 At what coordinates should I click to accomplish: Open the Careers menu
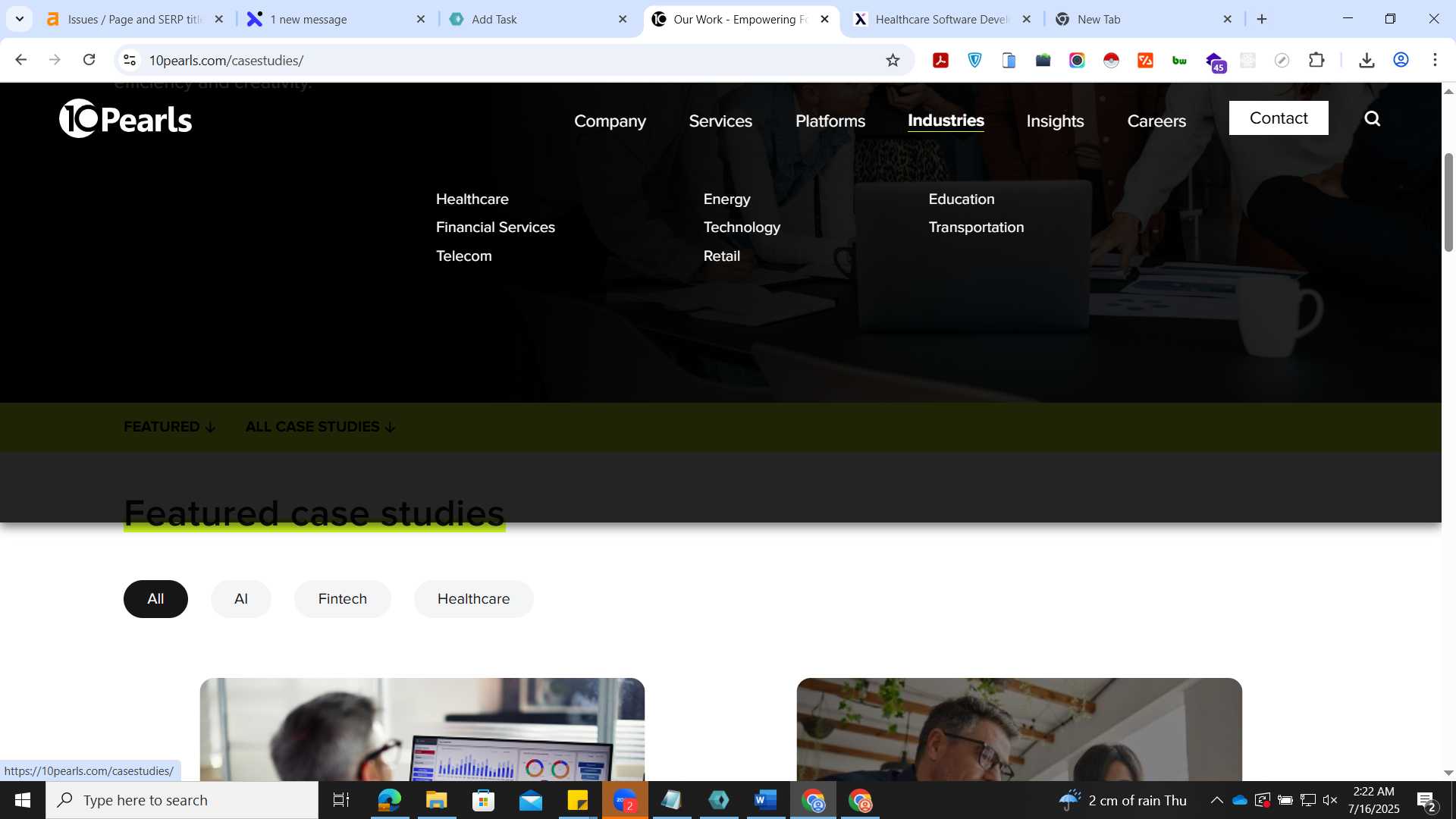[1156, 121]
